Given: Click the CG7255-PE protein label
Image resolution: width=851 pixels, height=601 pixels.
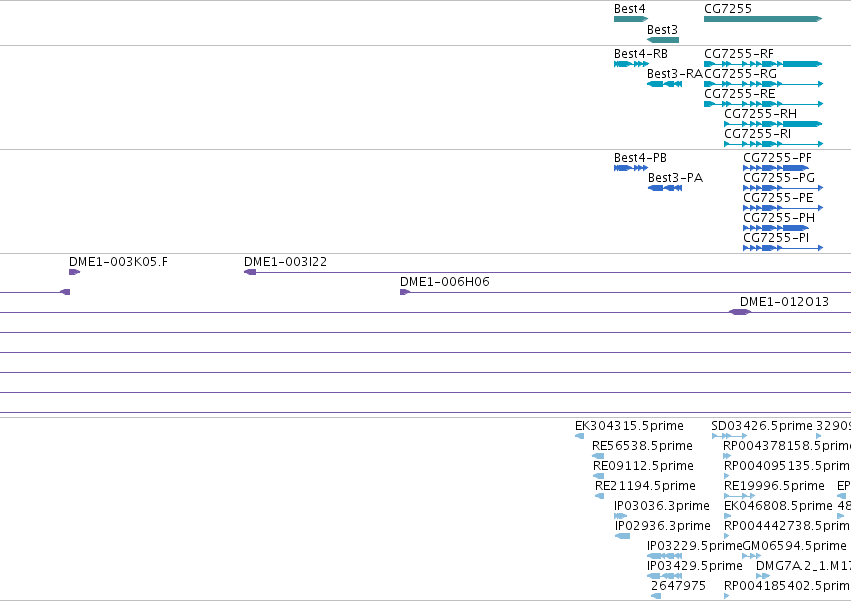Looking at the screenshot, I should (778, 198).
